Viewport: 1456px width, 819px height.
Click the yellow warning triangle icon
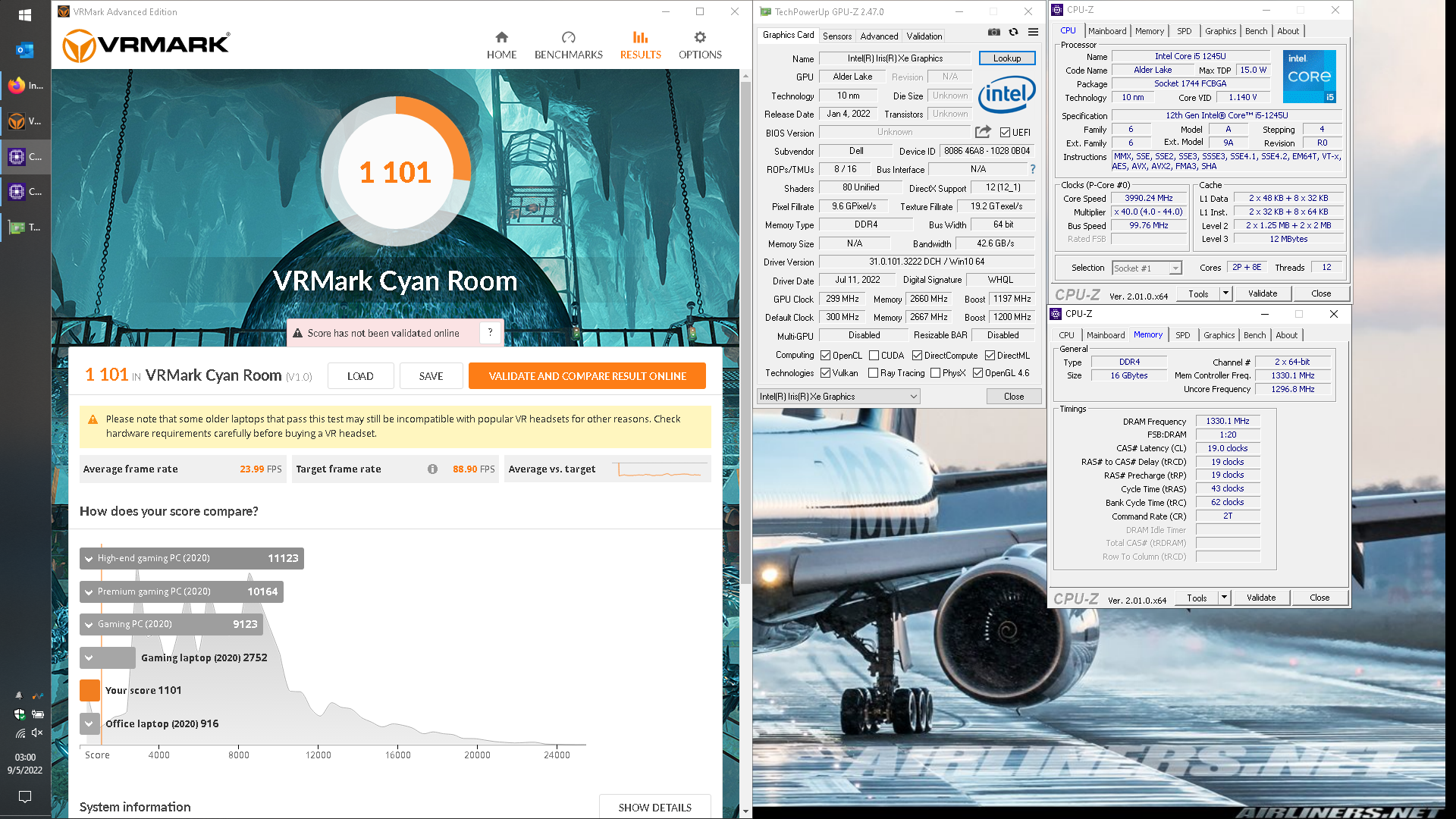93,419
